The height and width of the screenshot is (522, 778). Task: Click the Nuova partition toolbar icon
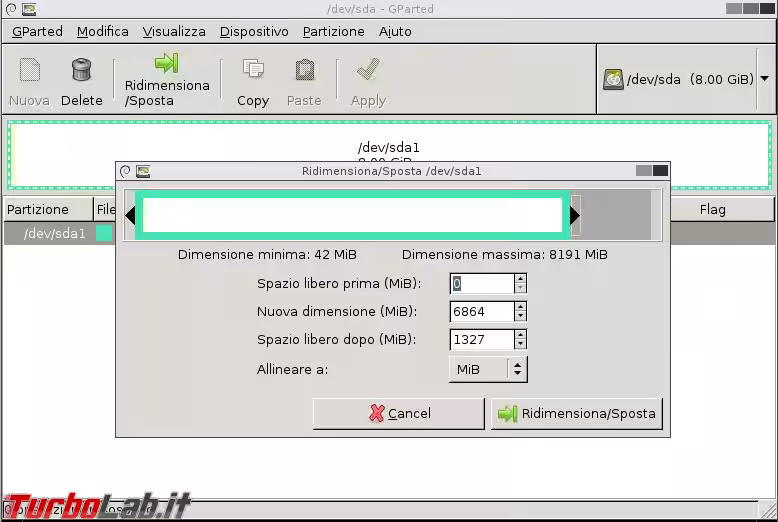(29, 70)
